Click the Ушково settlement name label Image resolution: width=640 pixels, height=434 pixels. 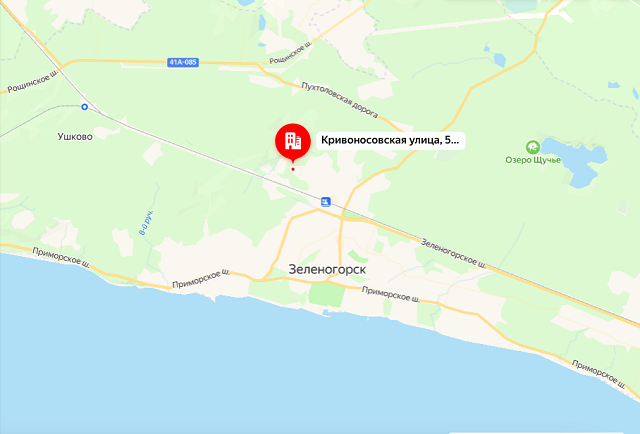point(75,136)
